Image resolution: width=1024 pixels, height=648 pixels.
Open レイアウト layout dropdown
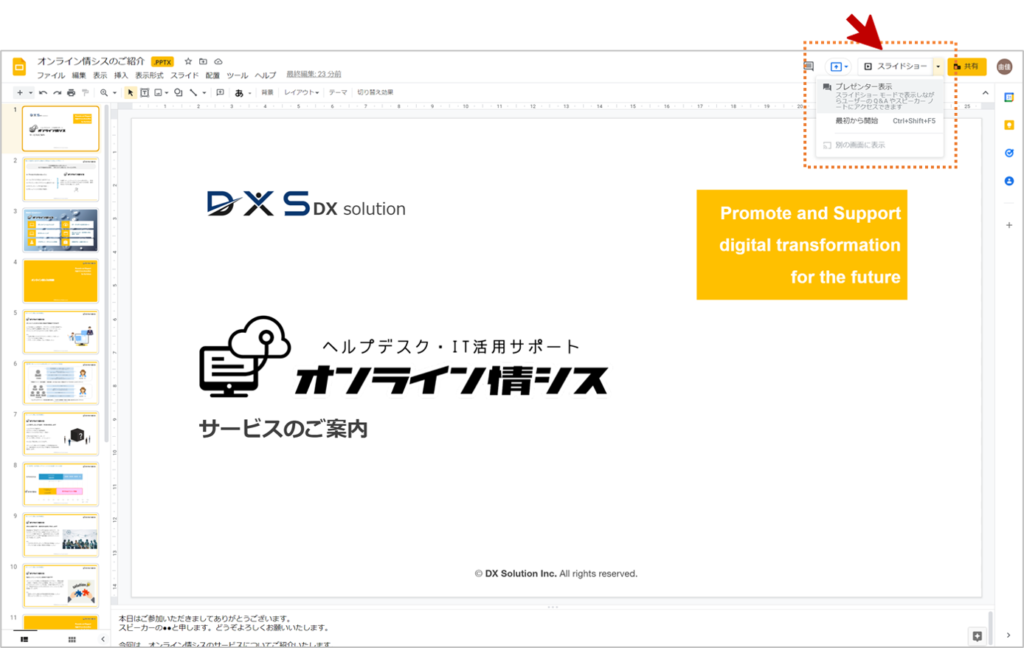point(302,93)
